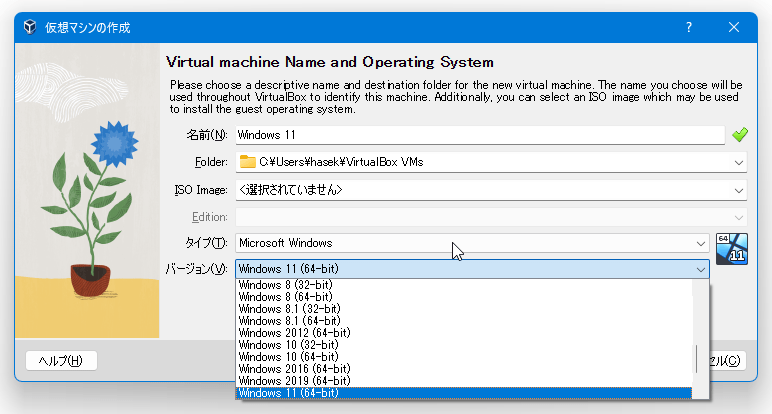Select Windows 8 (64-bit) from list
This screenshot has height=414, width=772.
464,297
